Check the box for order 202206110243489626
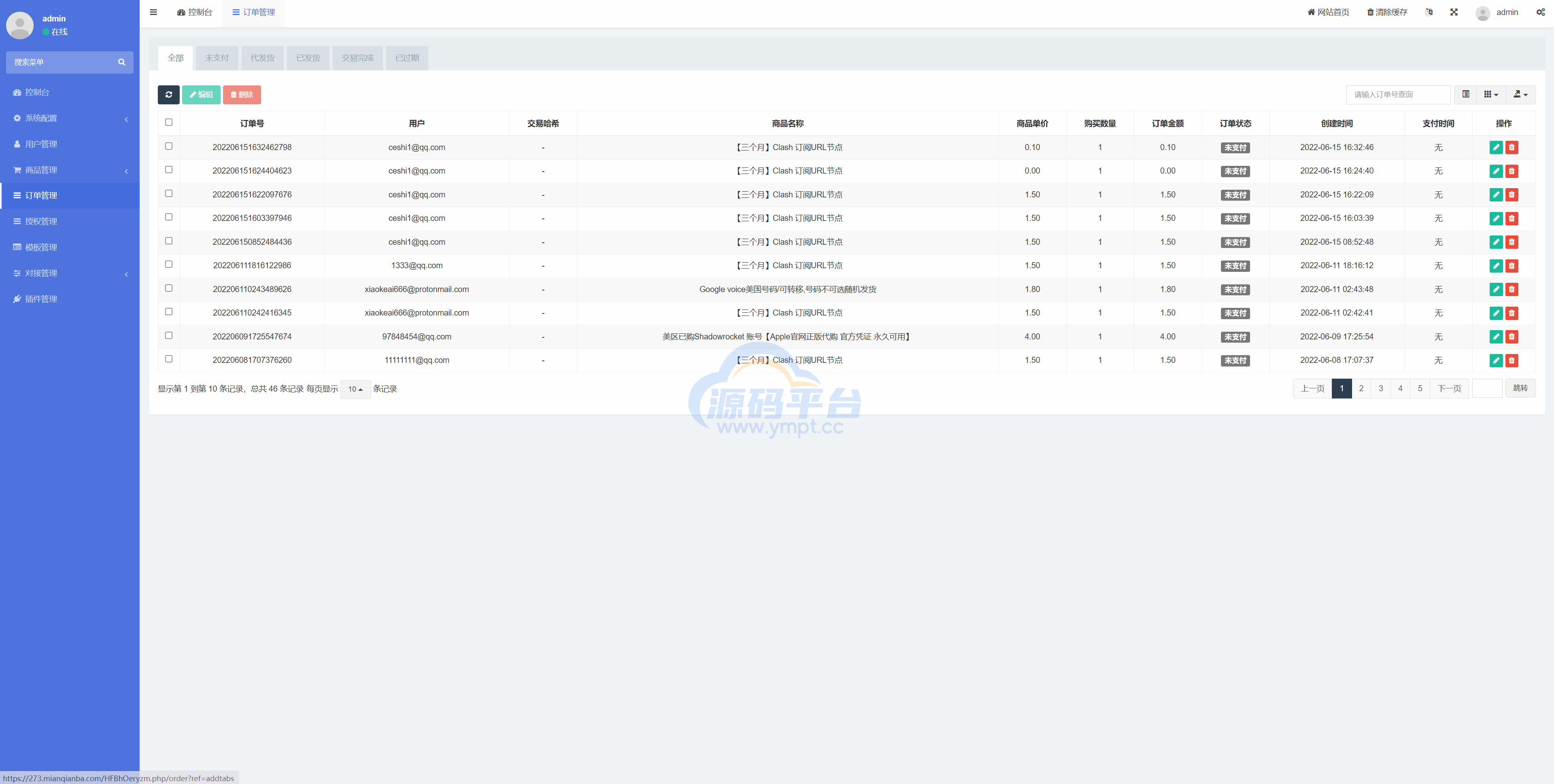Image resolution: width=1554 pixels, height=784 pixels. tap(169, 288)
